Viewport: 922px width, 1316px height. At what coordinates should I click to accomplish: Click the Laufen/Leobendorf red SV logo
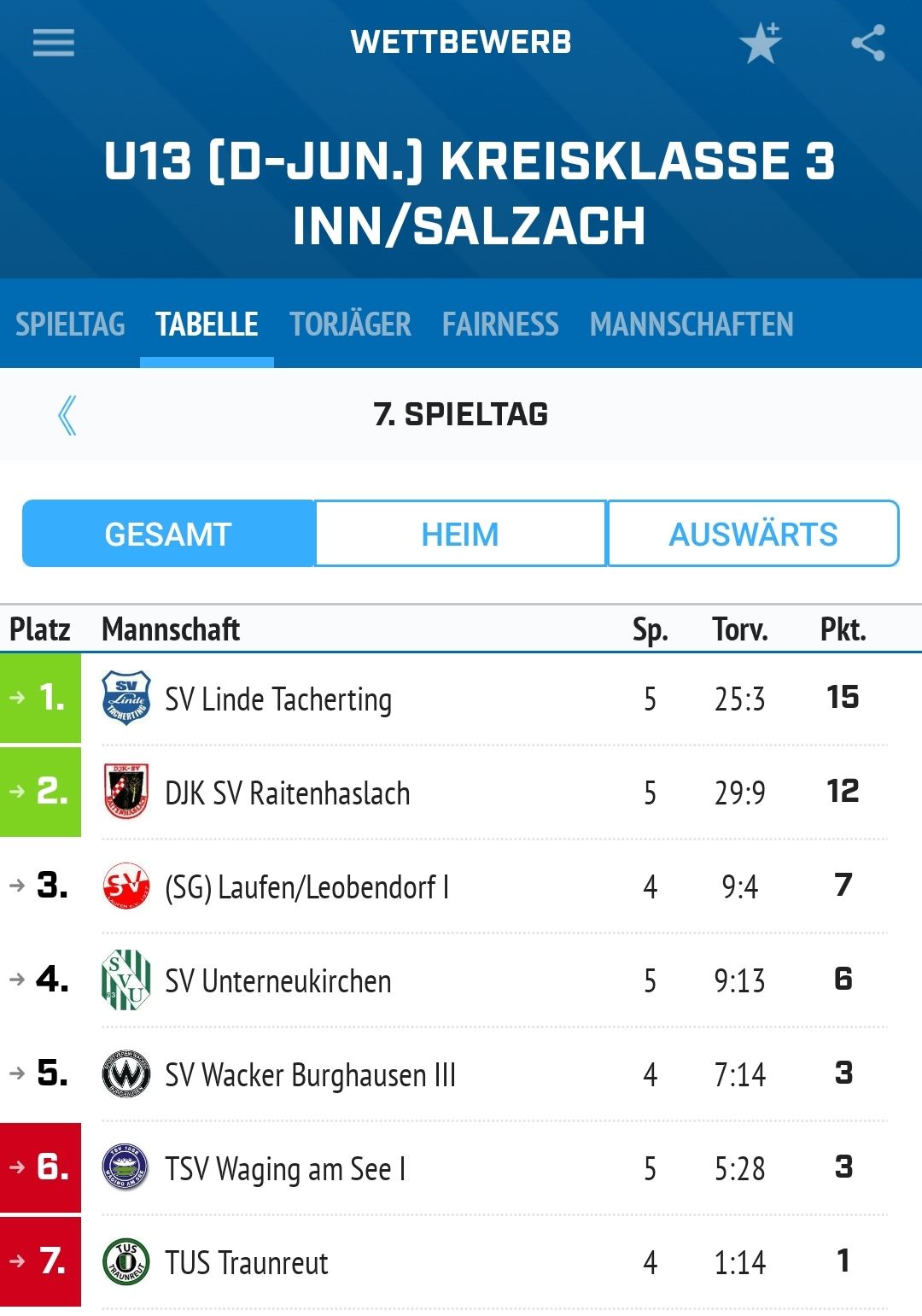pyautogui.click(x=126, y=886)
